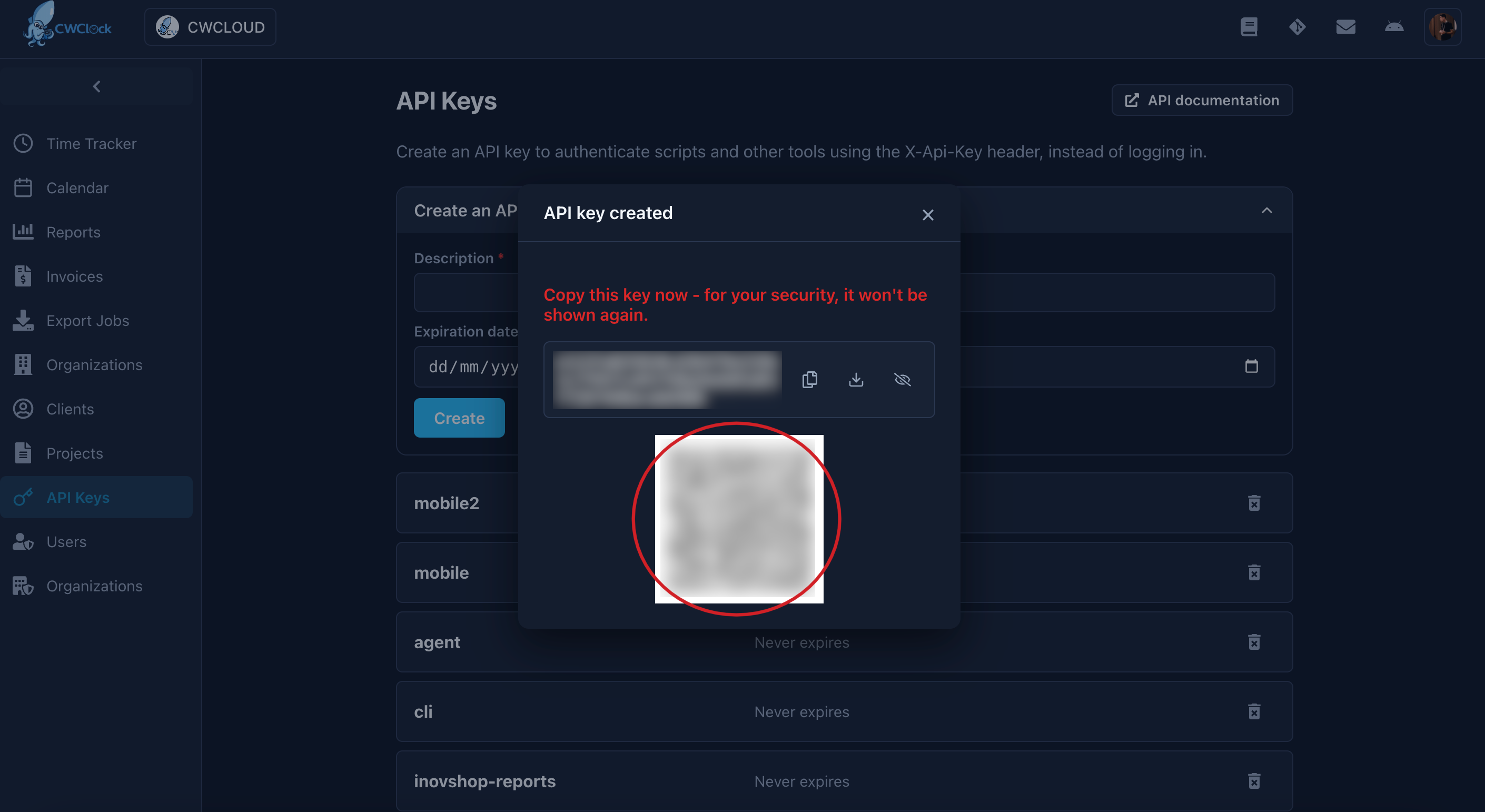Select the mobile key row name

[442, 572]
